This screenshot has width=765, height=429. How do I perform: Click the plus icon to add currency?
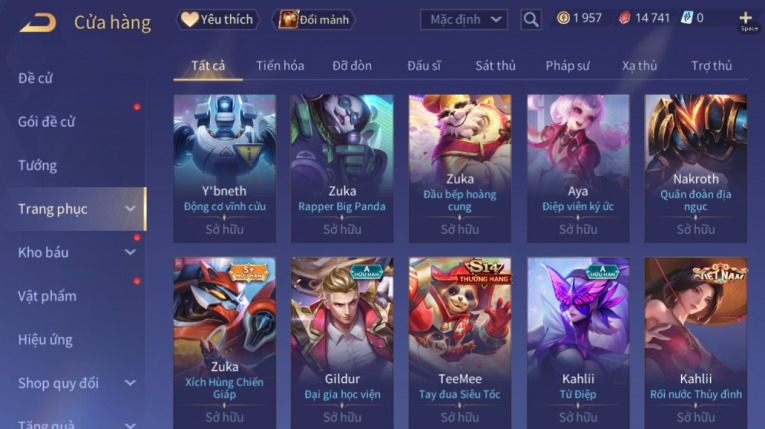pyautogui.click(x=745, y=18)
